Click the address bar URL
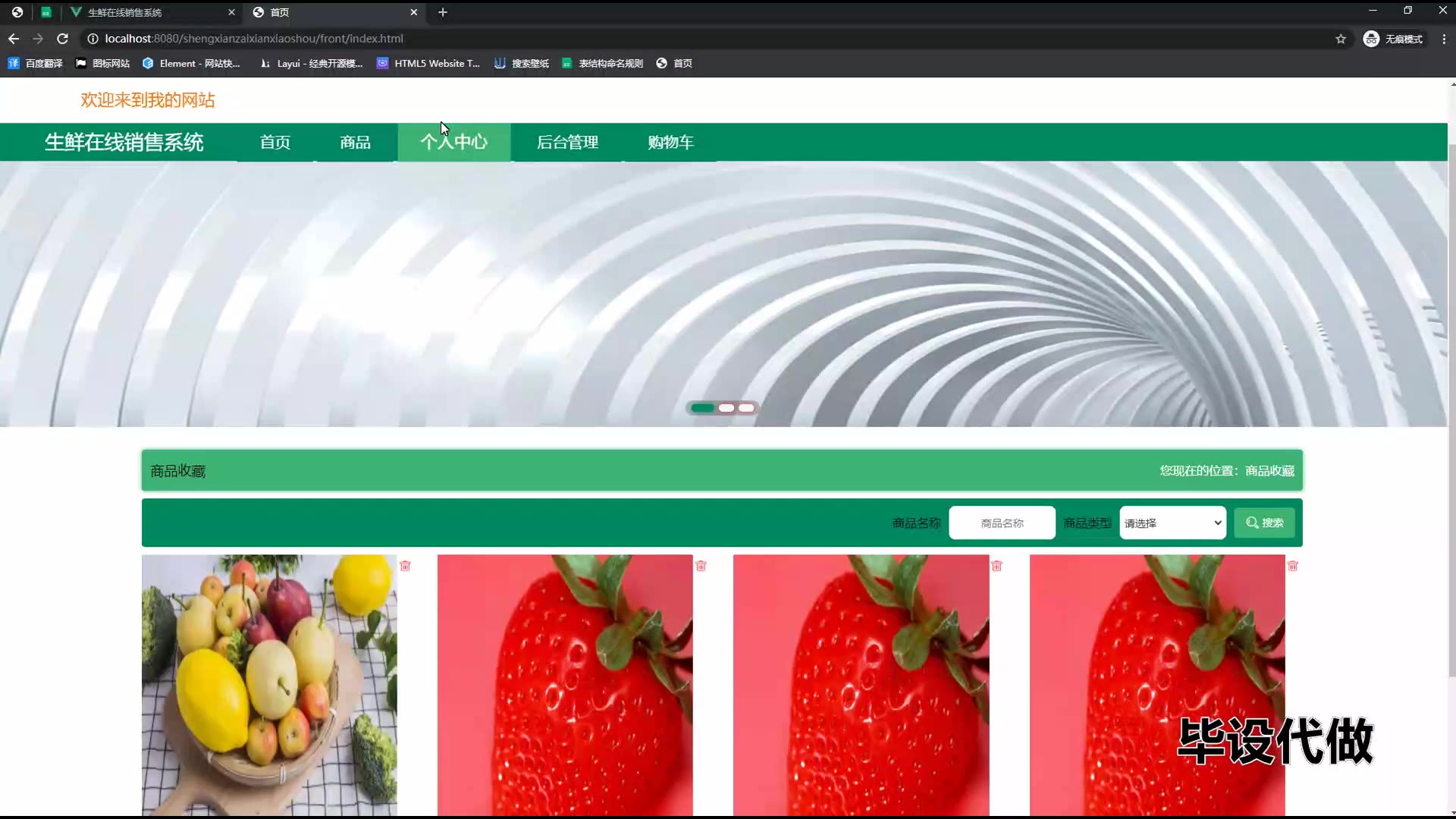Screen dimensions: 1456x819 tap(254, 39)
